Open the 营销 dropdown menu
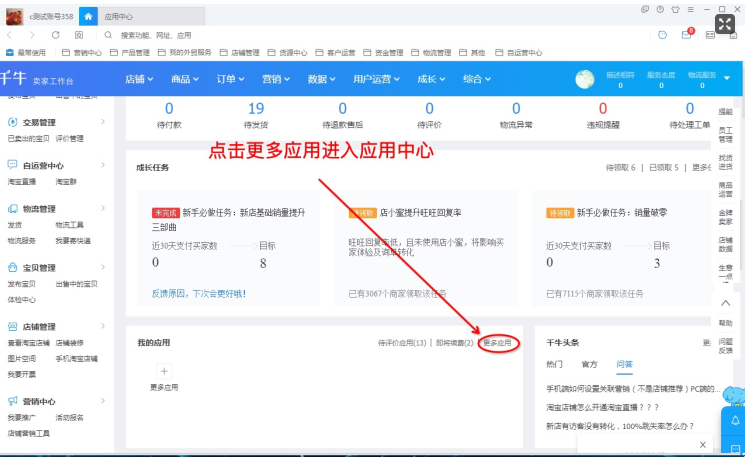Image resolution: width=747 pixels, height=458 pixels. (x=276, y=79)
